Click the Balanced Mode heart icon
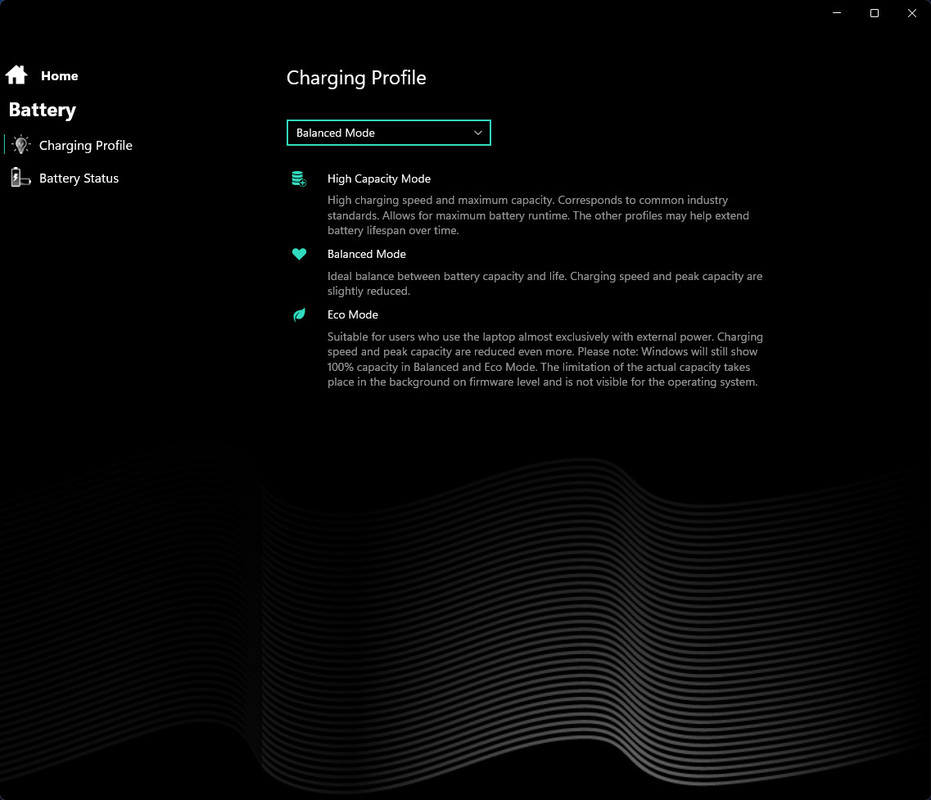Screen dimensions: 931x800 pos(299,254)
